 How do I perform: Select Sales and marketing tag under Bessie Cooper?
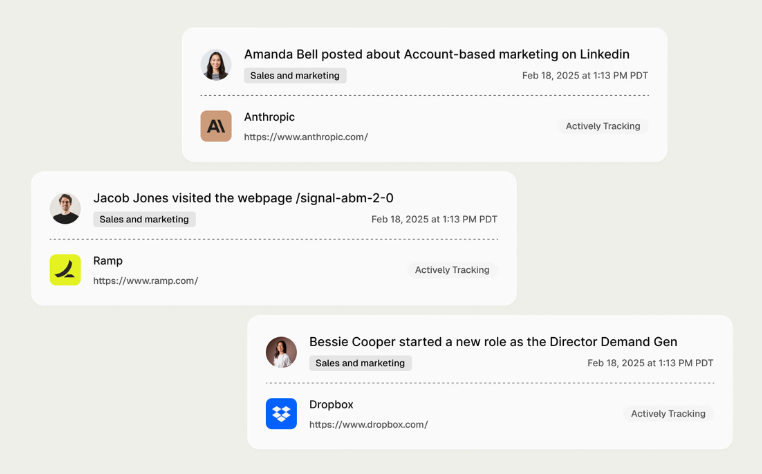click(360, 363)
